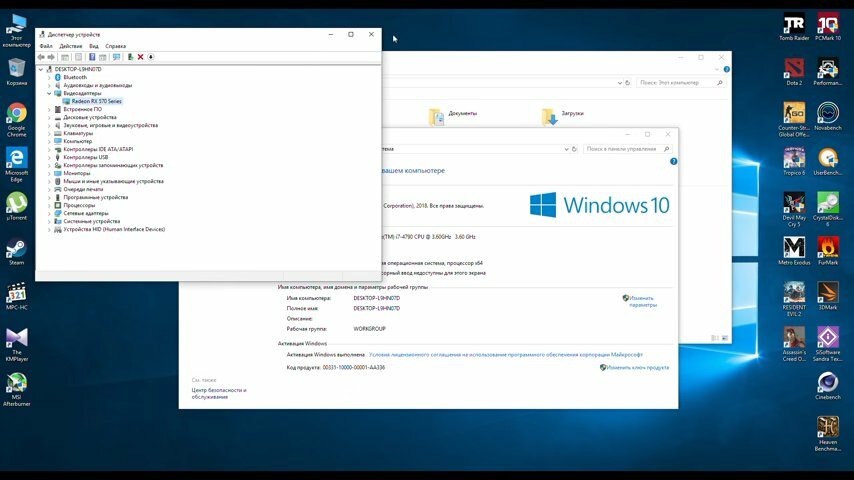Click the Control Panel search field

pos(627,149)
